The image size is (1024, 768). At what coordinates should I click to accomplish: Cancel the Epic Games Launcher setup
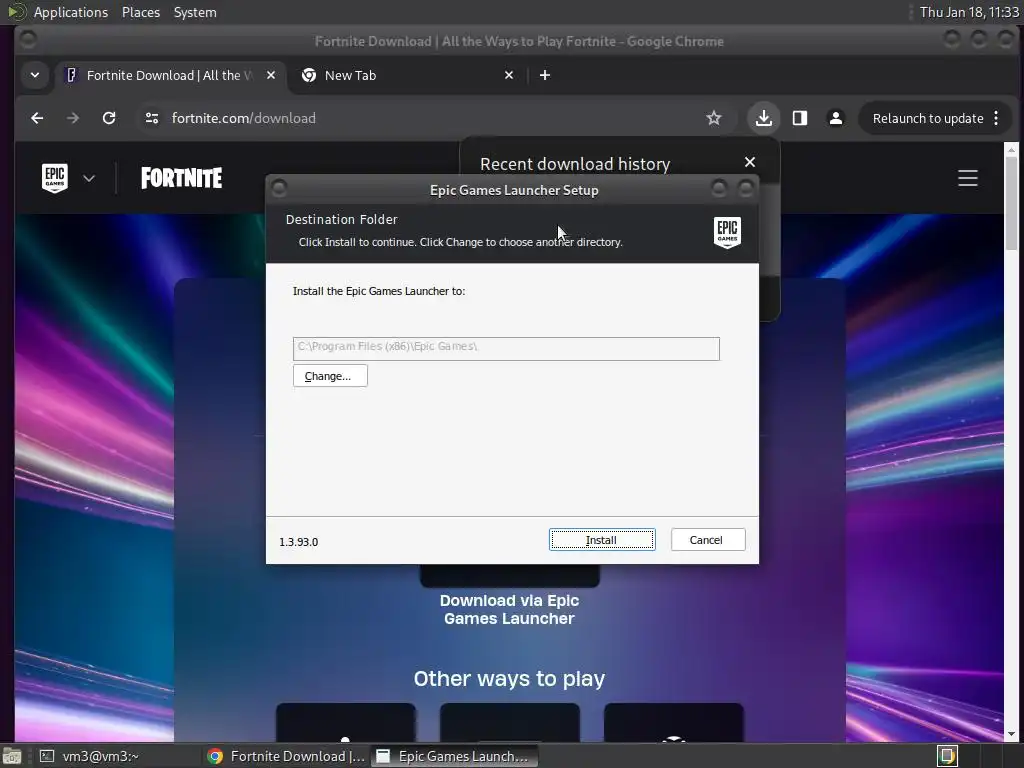[707, 540]
